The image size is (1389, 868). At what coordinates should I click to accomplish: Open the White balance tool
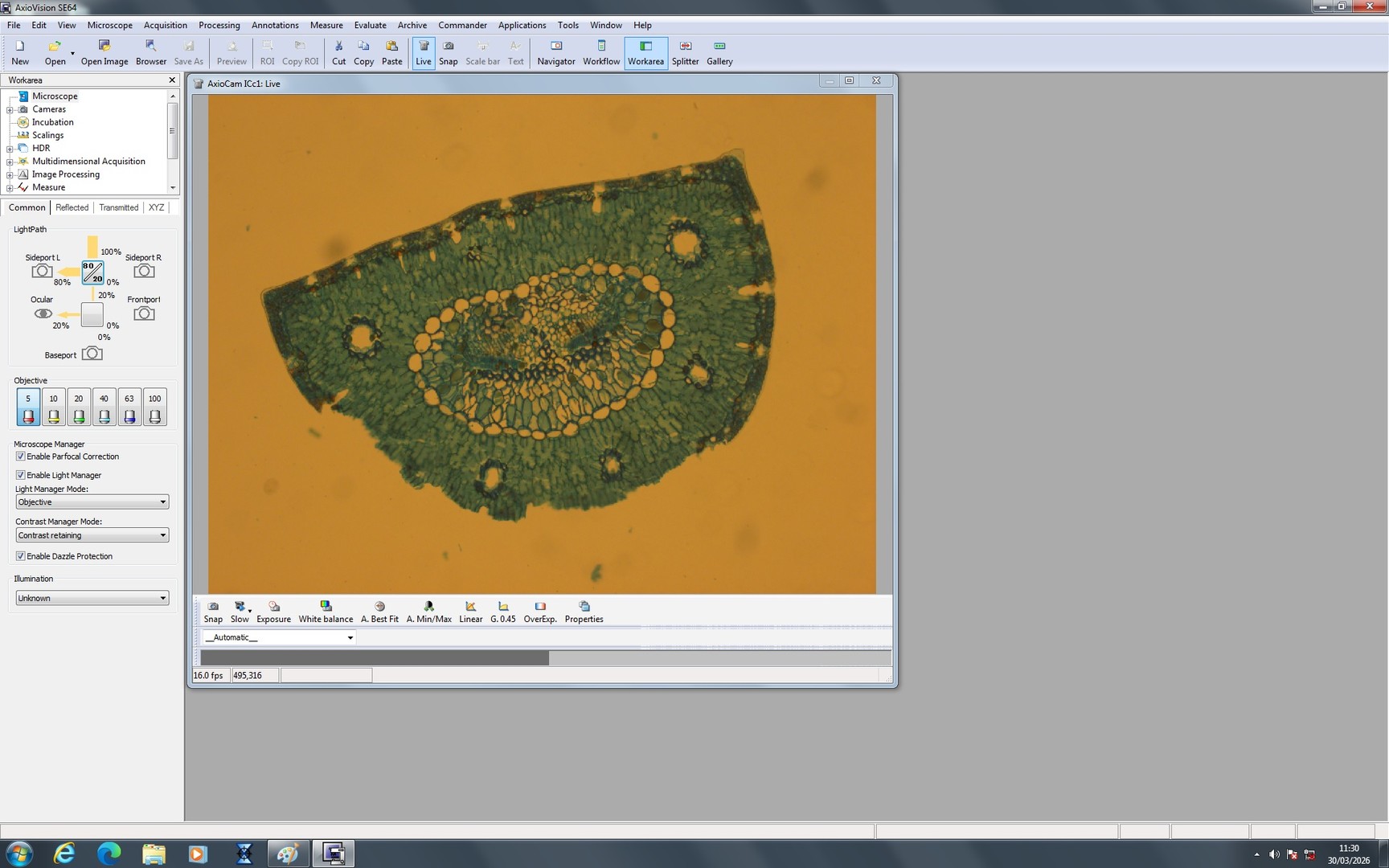point(326,611)
